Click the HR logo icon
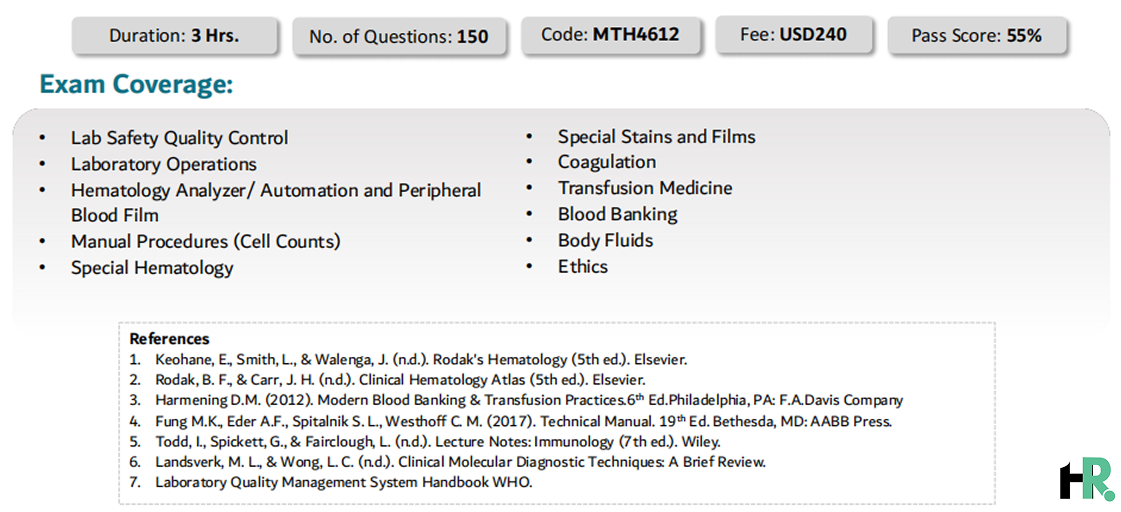This screenshot has height=512, width=1121. pos(1087,480)
